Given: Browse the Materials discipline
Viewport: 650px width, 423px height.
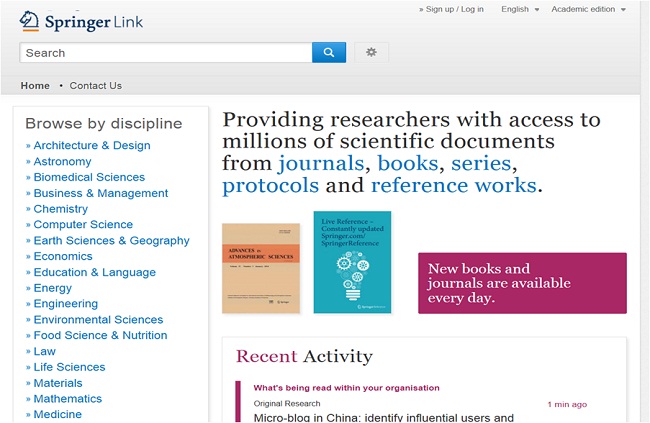Looking at the screenshot, I should pos(58,383).
